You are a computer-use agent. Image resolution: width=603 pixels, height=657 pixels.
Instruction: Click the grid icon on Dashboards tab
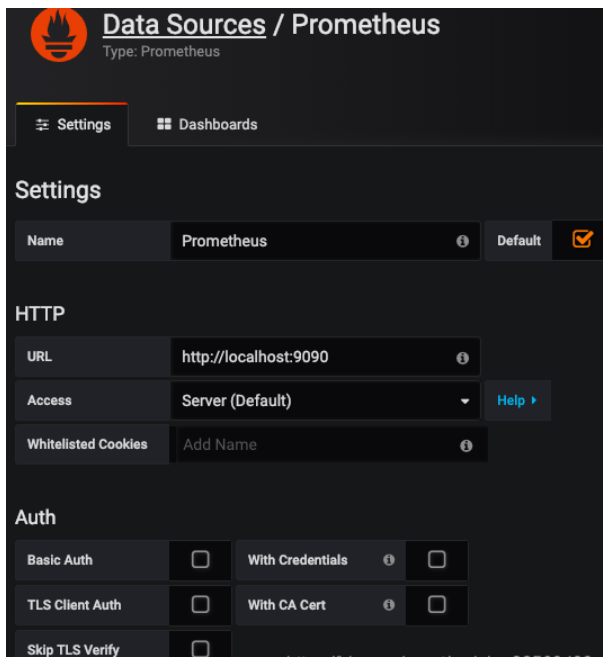point(164,124)
